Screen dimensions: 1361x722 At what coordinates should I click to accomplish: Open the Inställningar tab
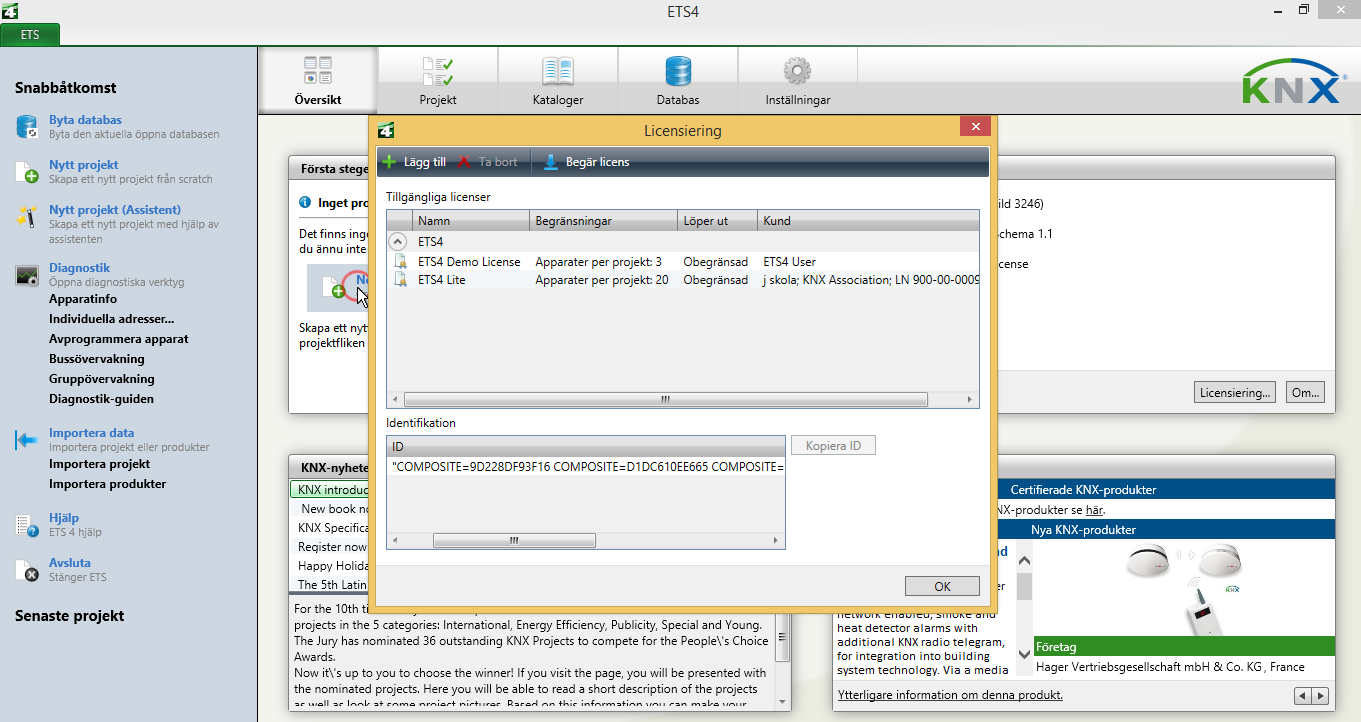797,80
